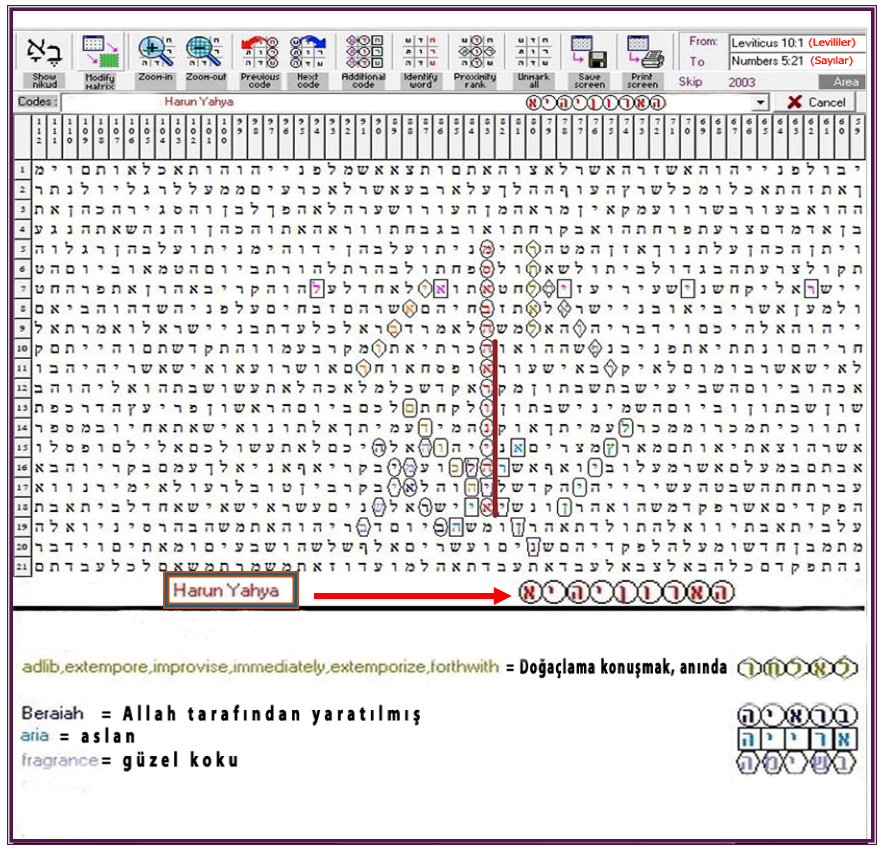Screen dimensions: 886x852
Task: Click the Proximity rank label button
Action: [x=476, y=81]
